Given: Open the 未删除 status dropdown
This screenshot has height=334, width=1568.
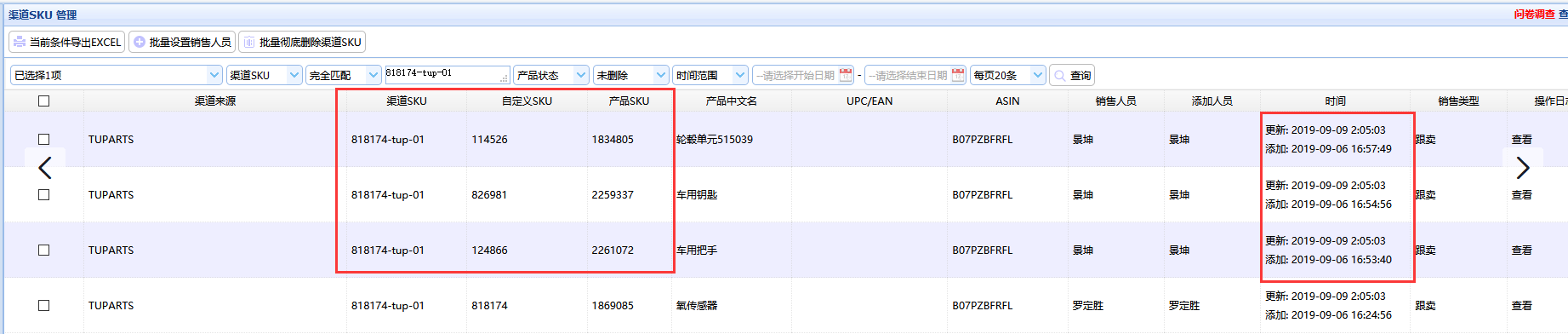Looking at the screenshot, I should [x=631, y=75].
